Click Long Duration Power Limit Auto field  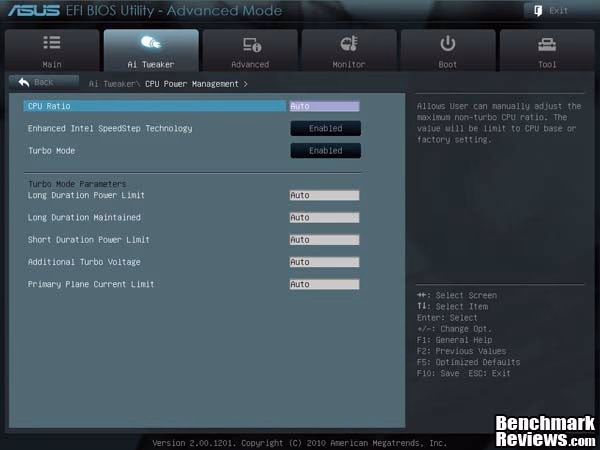click(x=324, y=195)
